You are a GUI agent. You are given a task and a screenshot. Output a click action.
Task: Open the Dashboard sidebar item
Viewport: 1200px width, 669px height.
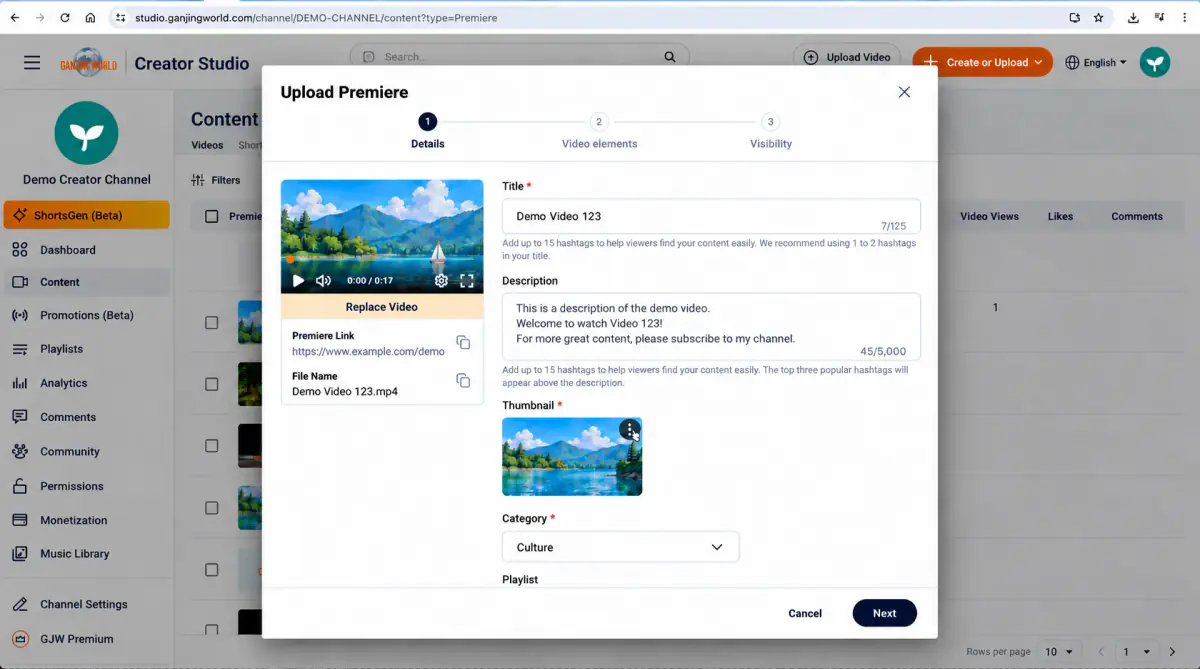[86, 250]
